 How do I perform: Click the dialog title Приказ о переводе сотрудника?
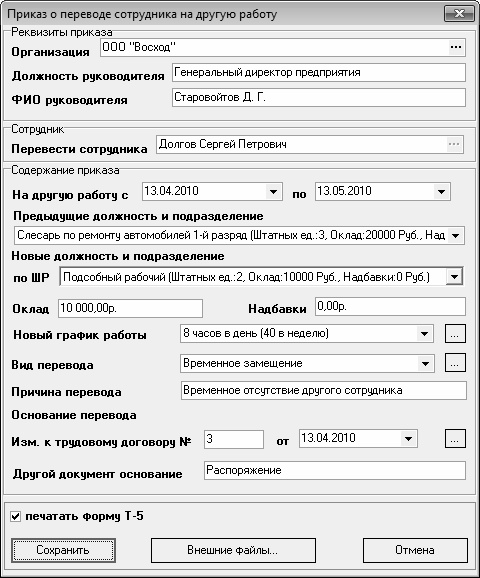coord(142,14)
